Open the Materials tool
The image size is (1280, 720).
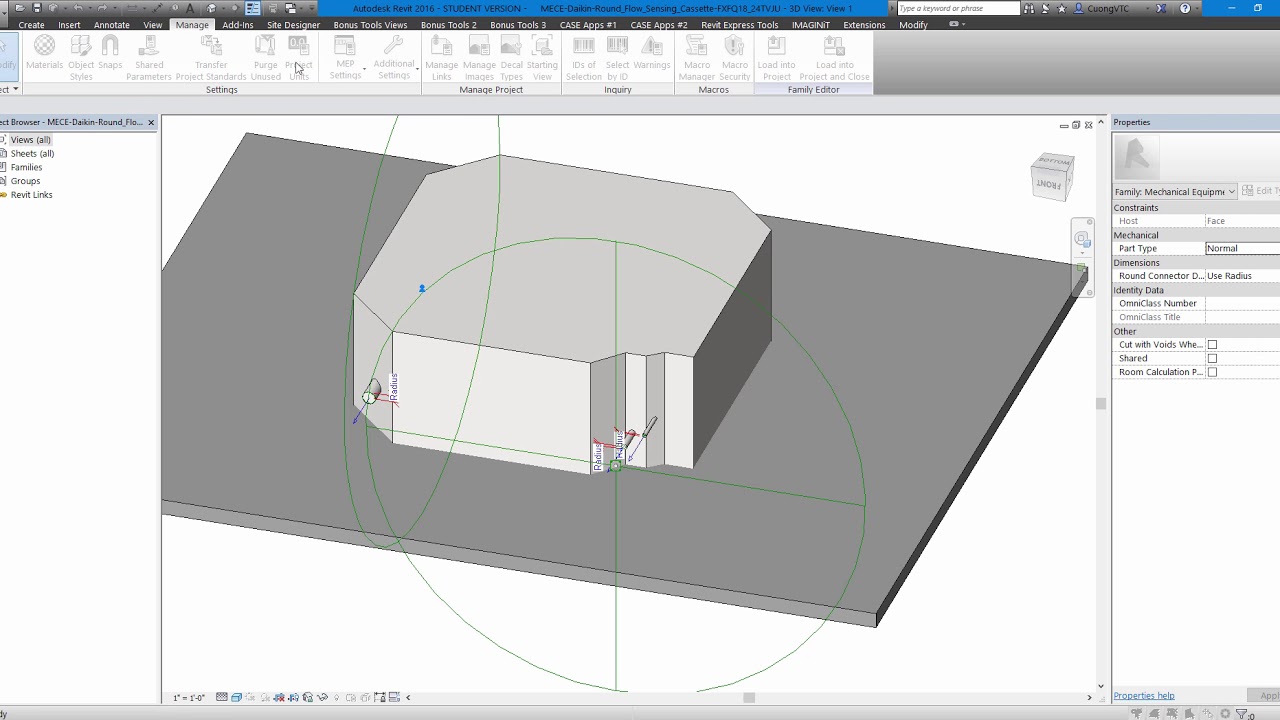click(x=44, y=55)
